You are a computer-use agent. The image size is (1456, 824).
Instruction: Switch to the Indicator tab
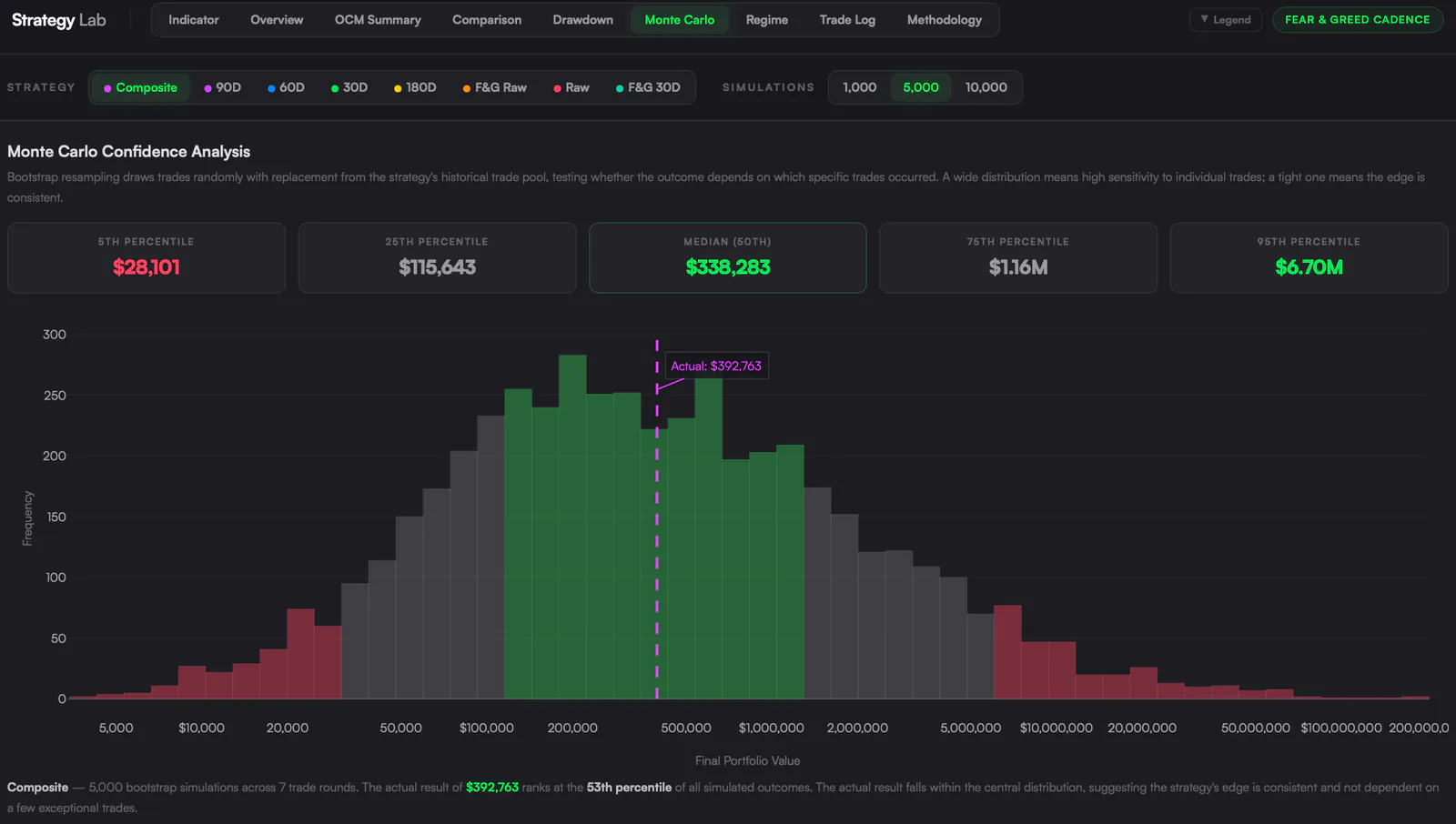click(193, 20)
